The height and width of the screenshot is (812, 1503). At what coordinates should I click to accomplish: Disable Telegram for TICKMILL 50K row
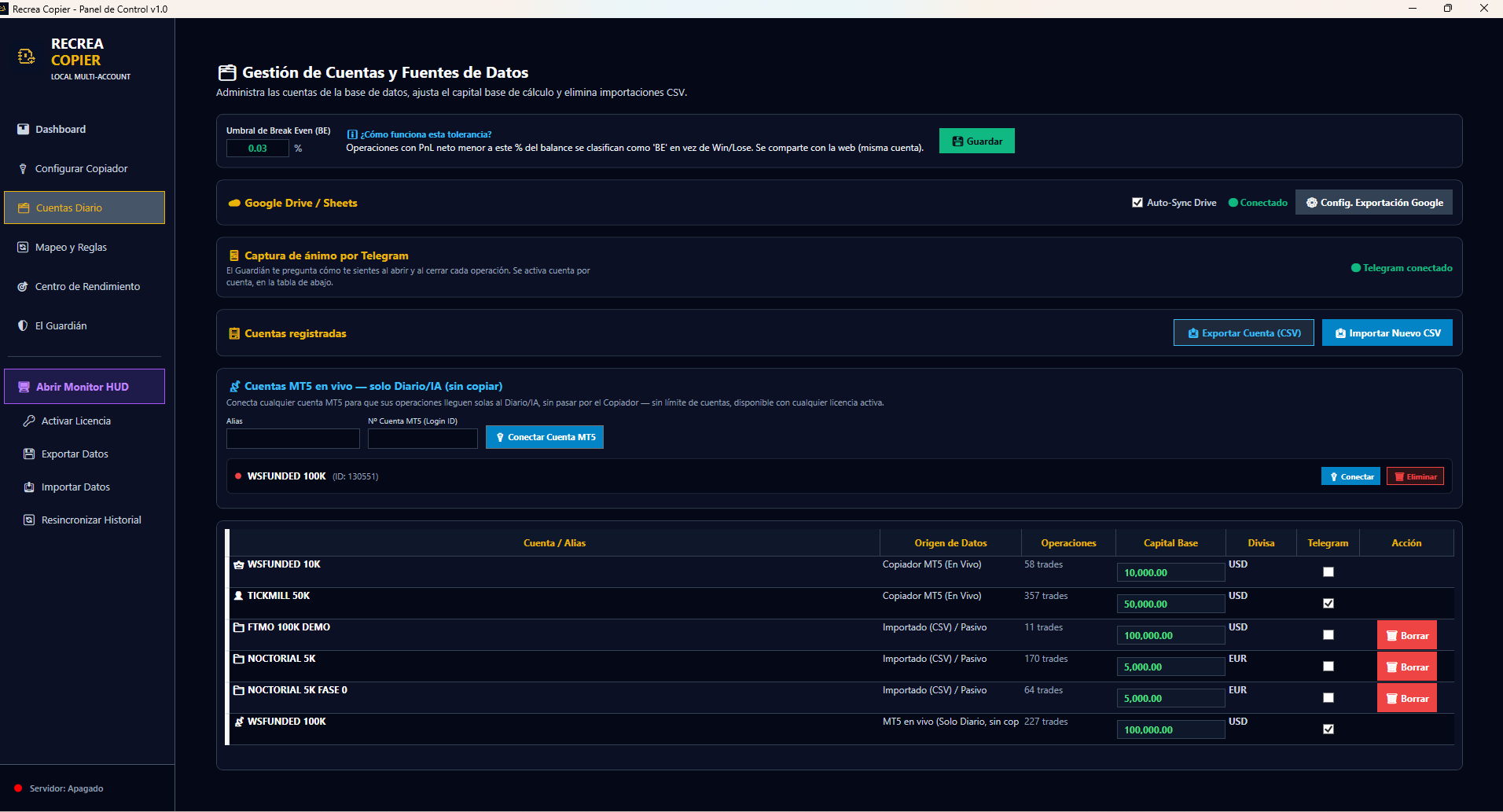click(x=1328, y=604)
